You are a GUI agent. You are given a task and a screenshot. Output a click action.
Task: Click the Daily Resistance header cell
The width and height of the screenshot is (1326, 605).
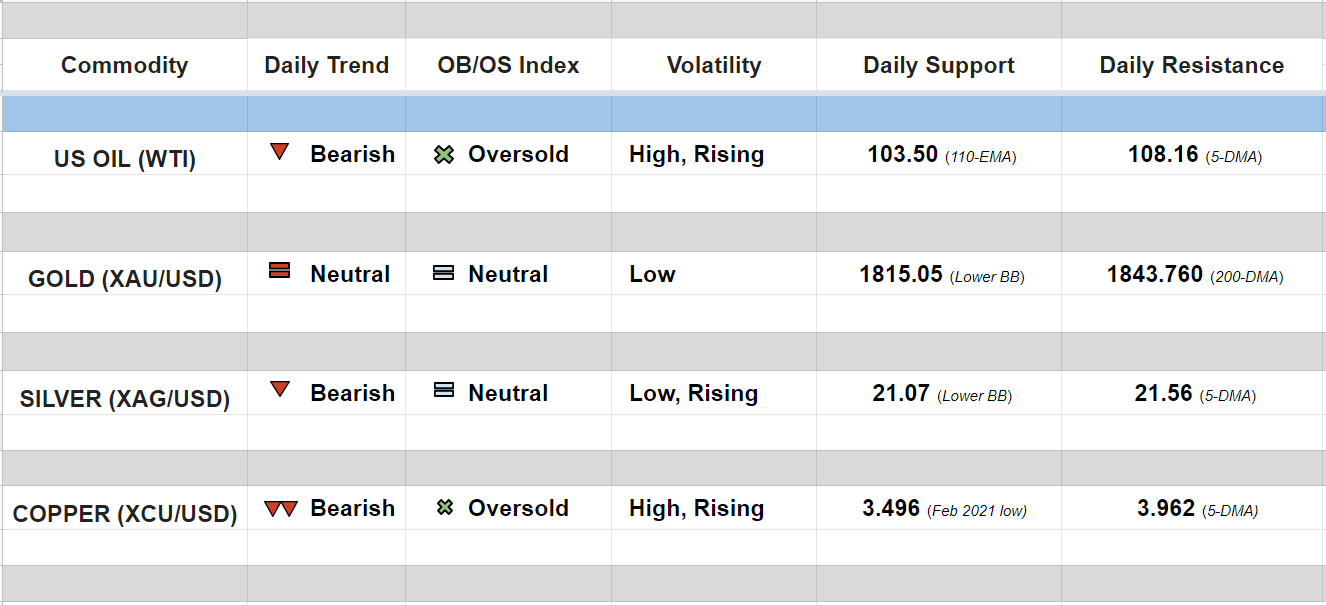click(x=1191, y=65)
